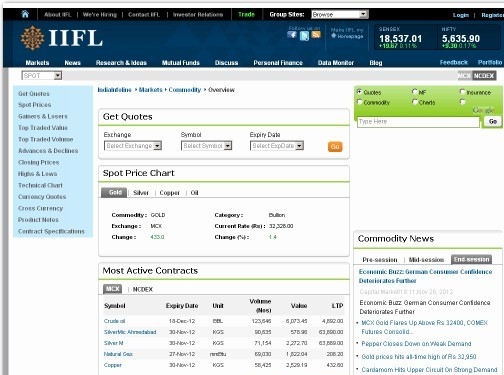Screen dimensions: 504x375
Task: Select the MF radio button
Action: [x=415, y=91]
